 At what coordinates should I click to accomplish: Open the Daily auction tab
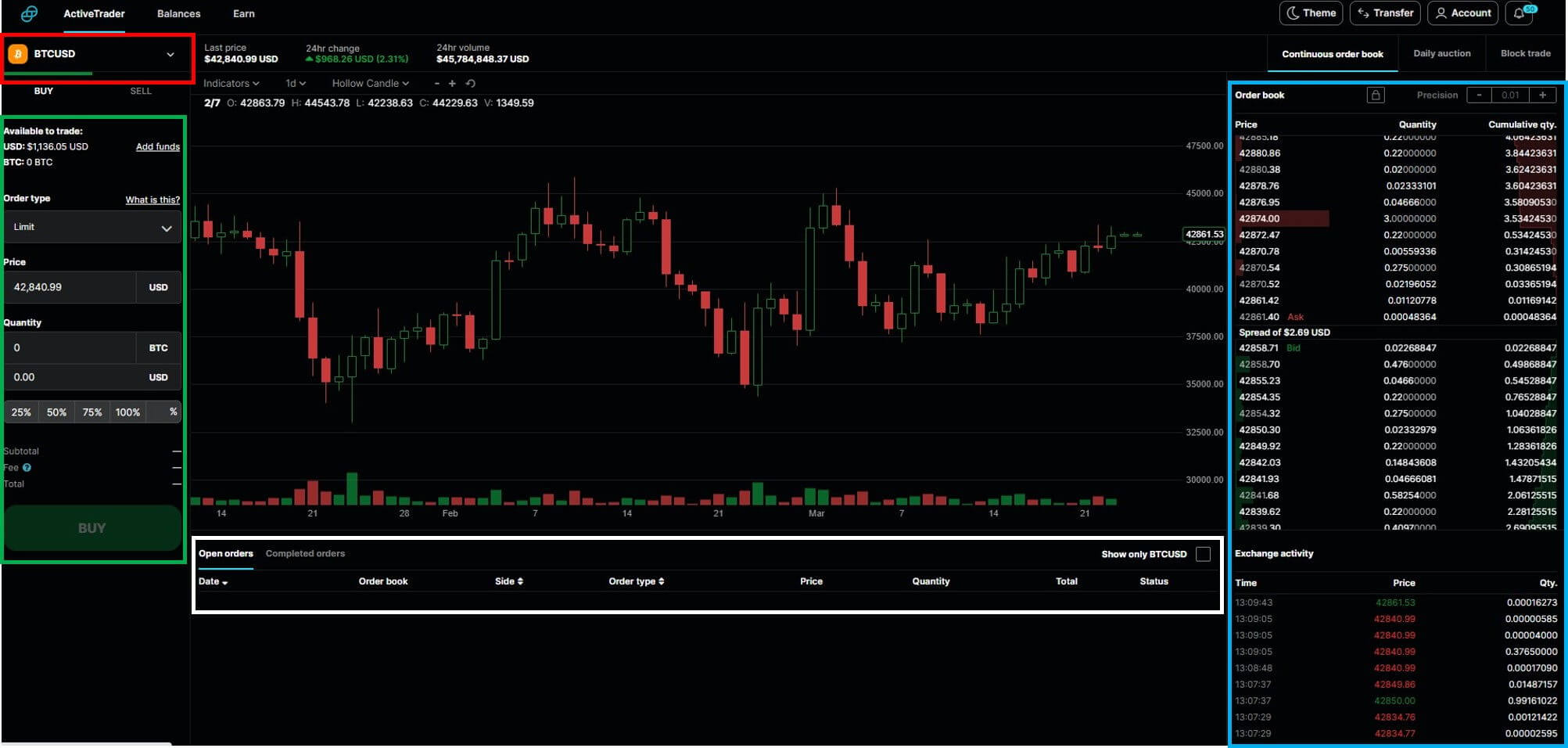[x=1442, y=53]
